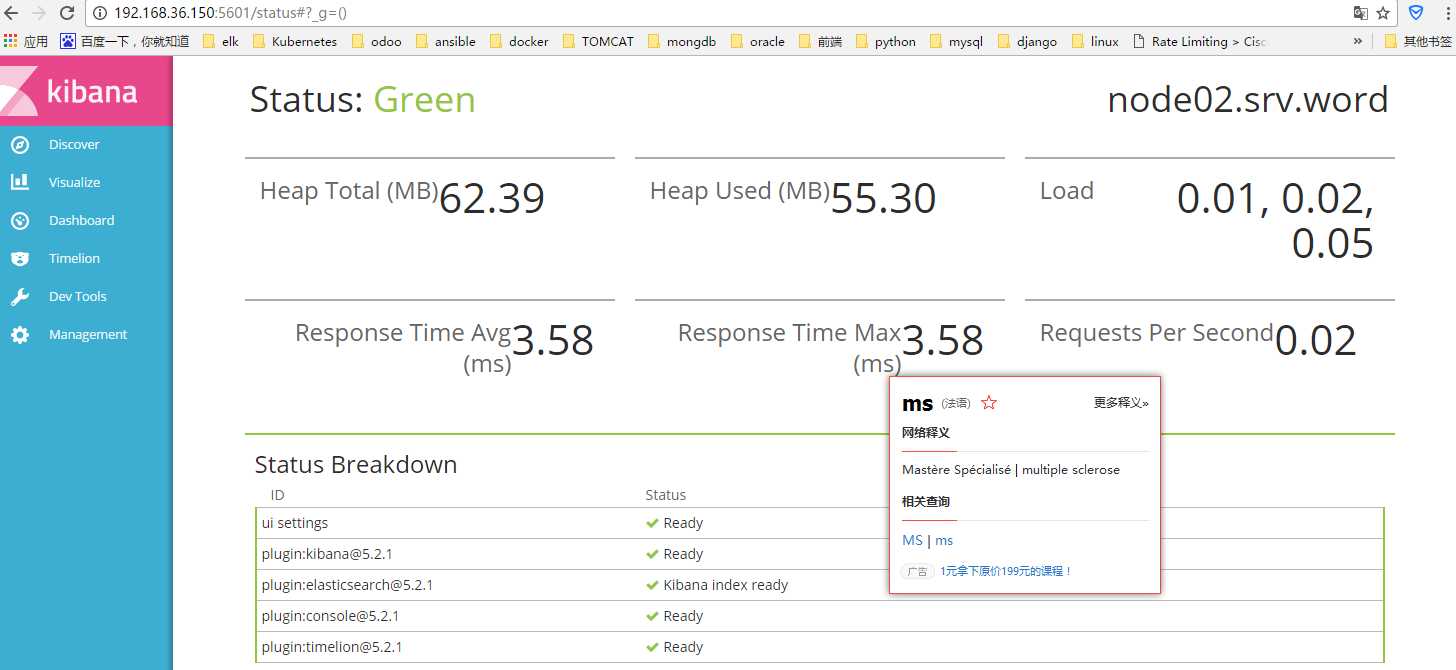
Task: Open the translate page icon in the address bar
Action: click(1360, 13)
